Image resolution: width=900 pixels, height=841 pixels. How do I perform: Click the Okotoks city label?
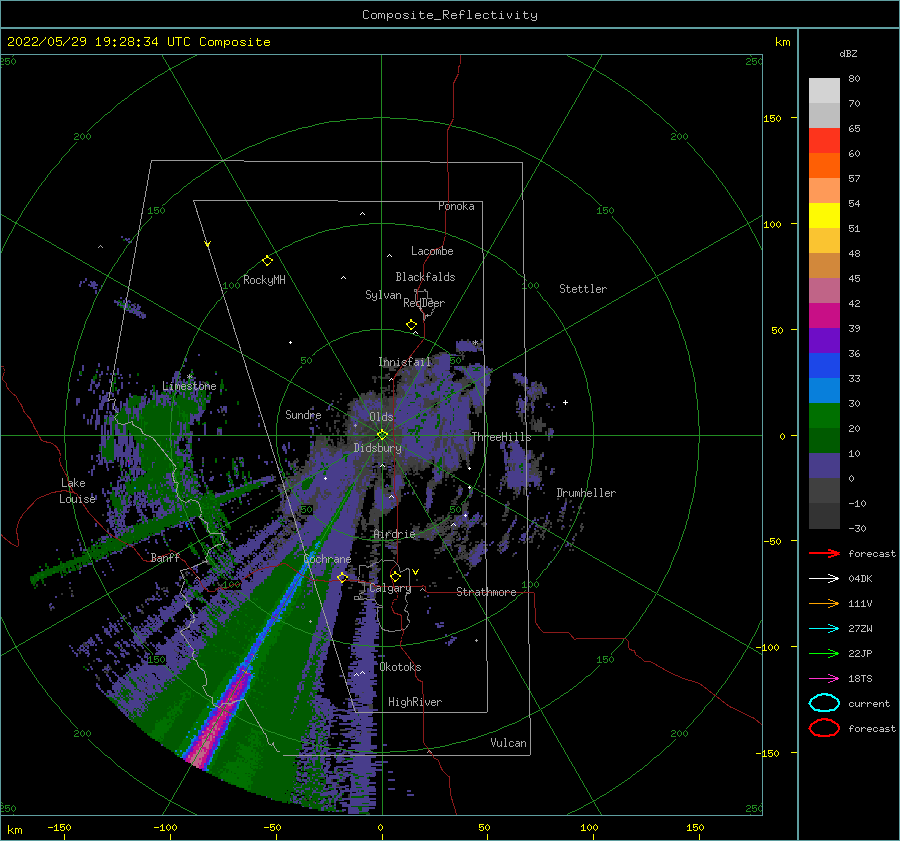coord(400,667)
